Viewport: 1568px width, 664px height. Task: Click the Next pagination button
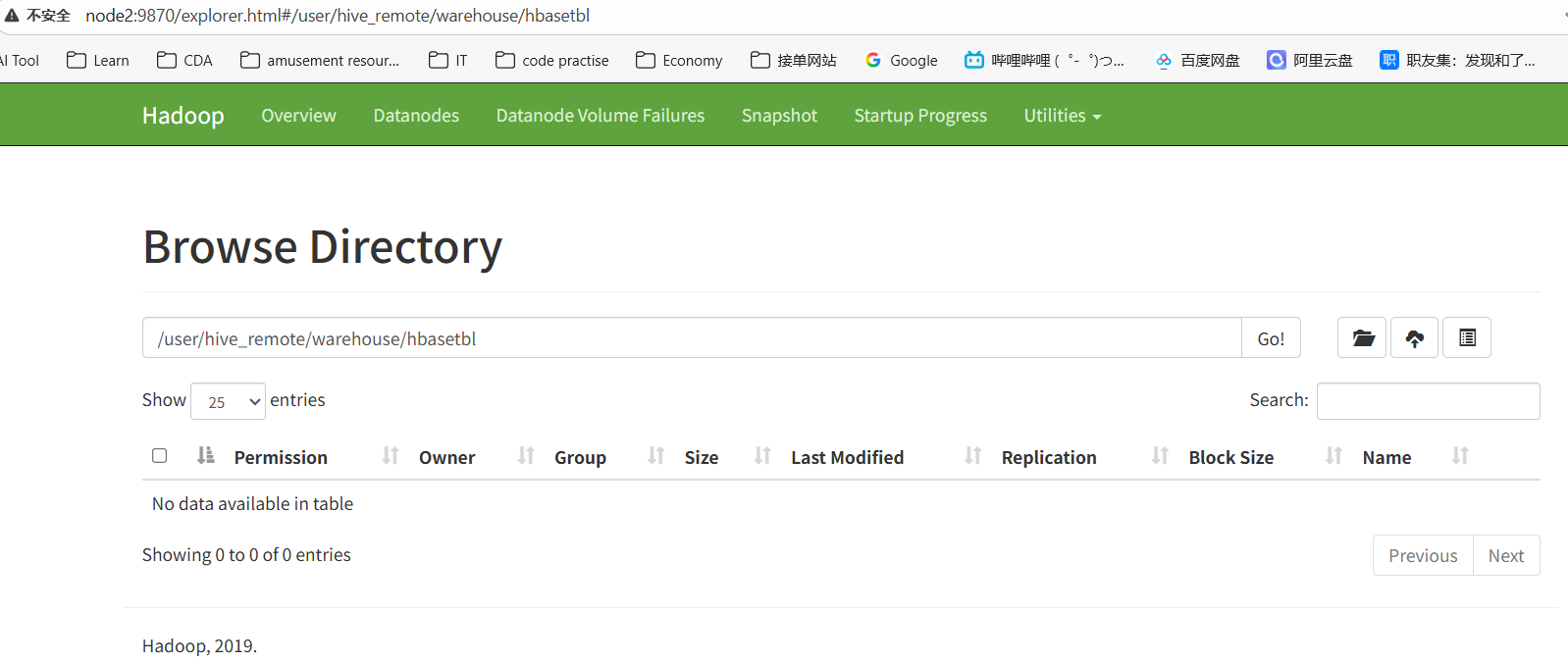click(1505, 556)
